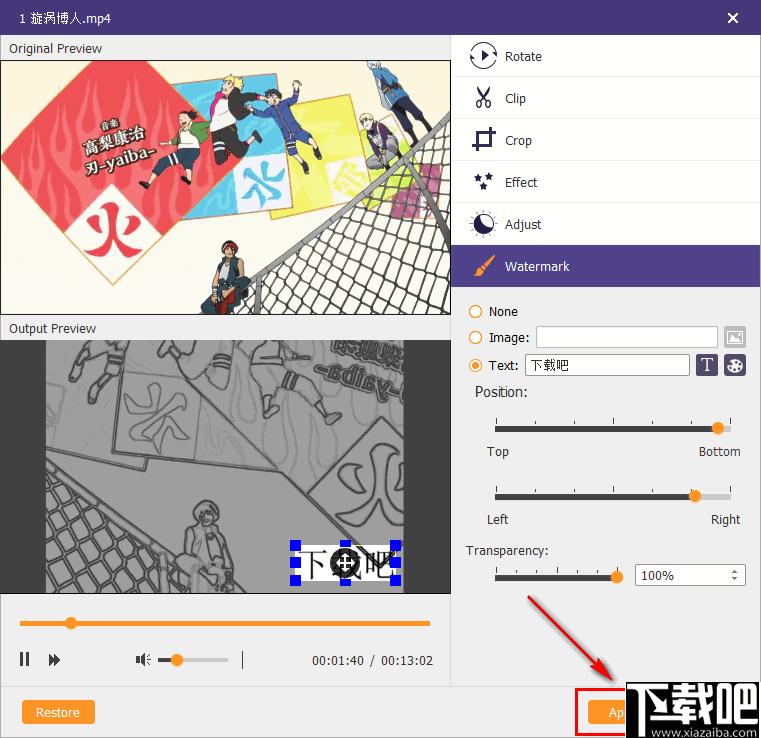Viewport: 761px width, 738px height.
Task: Click the Original Preview video frame
Action: coord(226,187)
